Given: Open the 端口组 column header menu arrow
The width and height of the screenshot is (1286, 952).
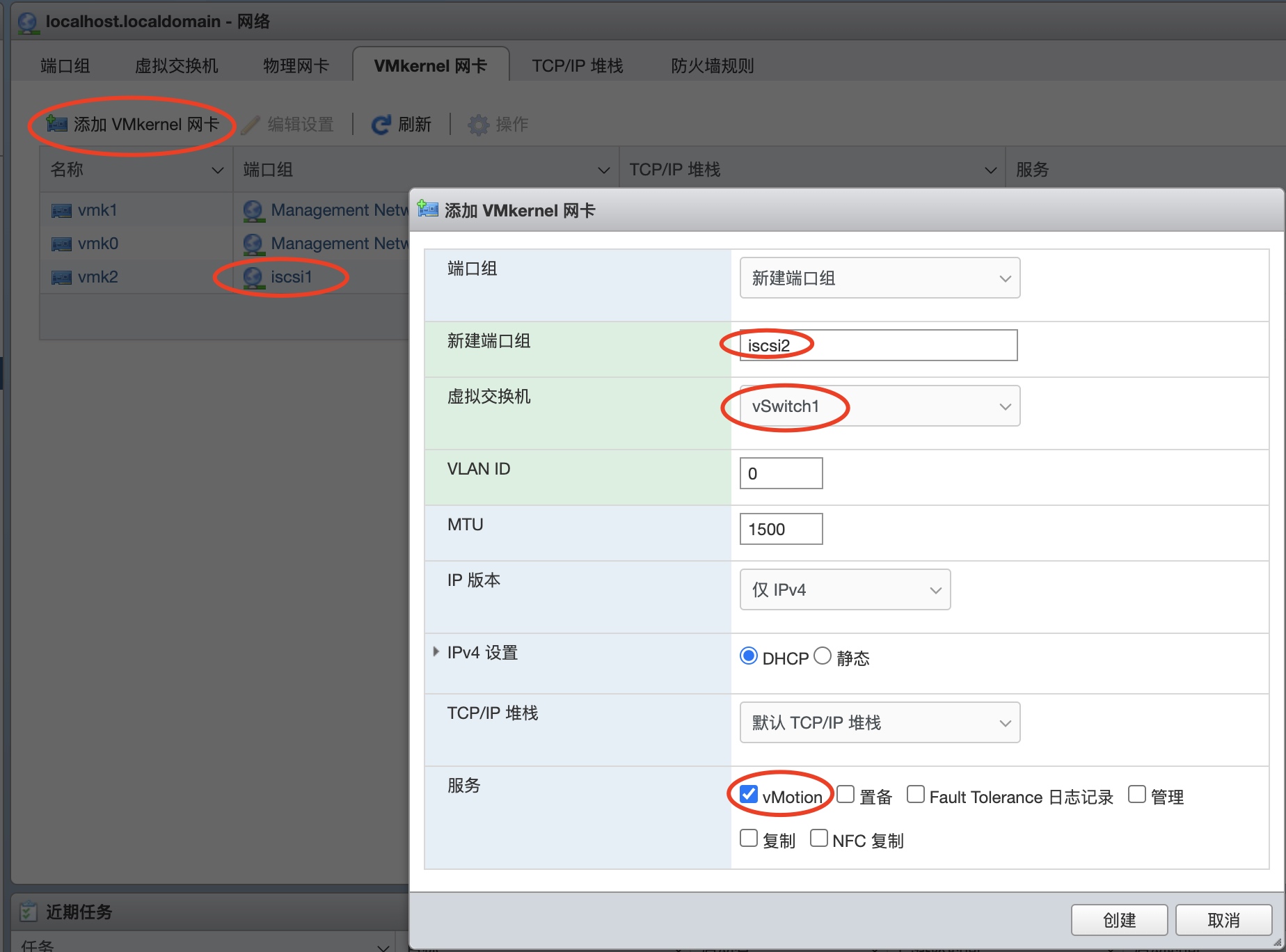Looking at the screenshot, I should pyautogui.click(x=604, y=170).
